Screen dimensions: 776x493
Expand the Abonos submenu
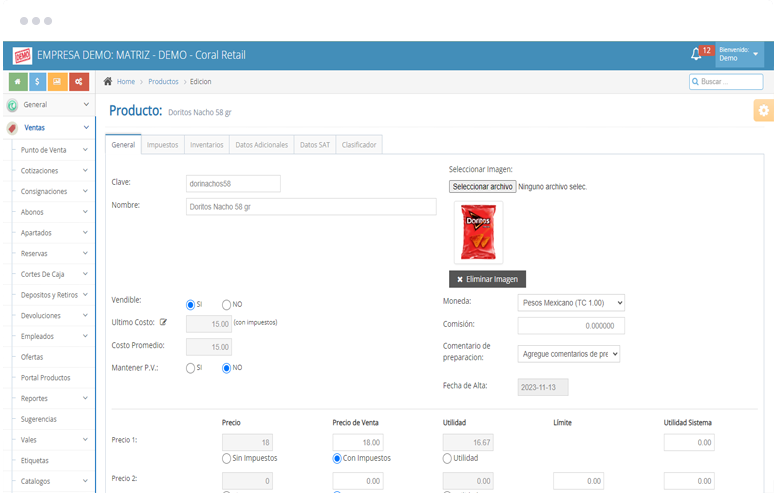(x=85, y=212)
